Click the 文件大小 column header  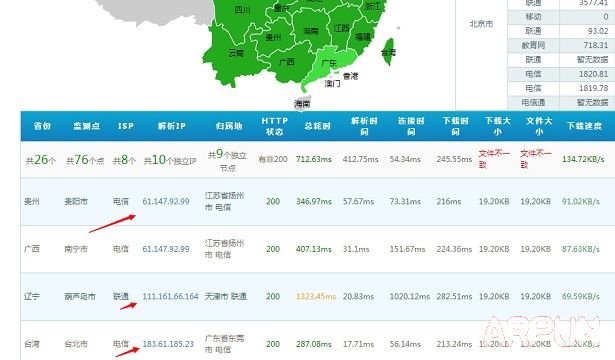(x=539, y=126)
